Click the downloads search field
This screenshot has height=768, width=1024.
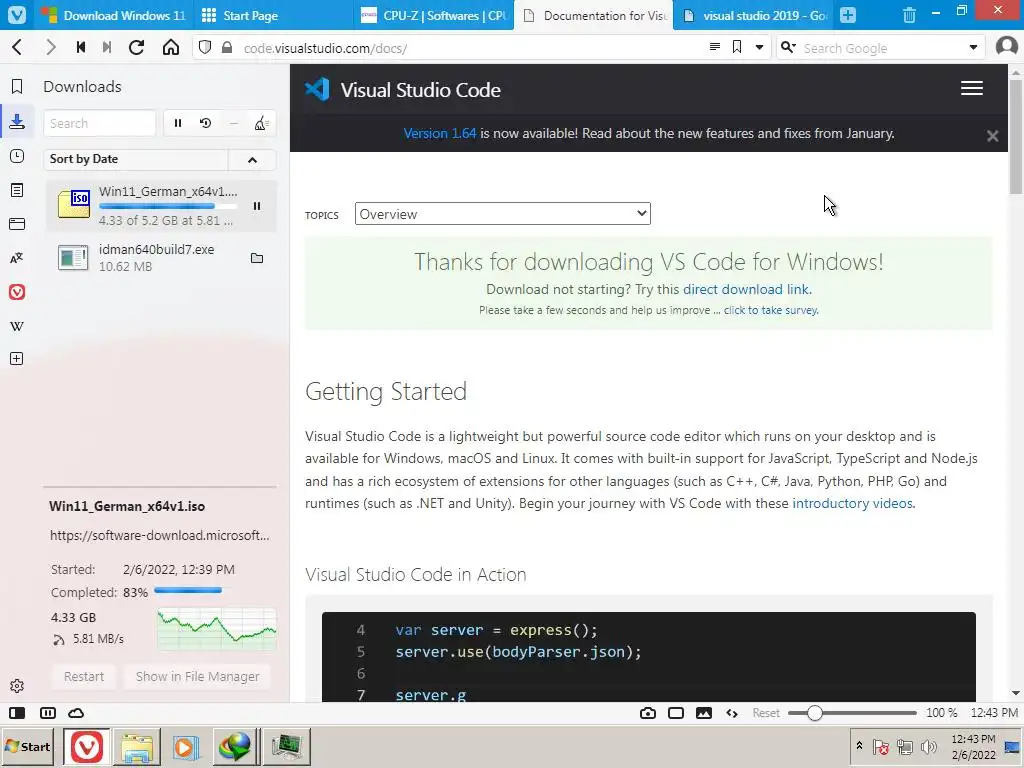[x=100, y=123]
